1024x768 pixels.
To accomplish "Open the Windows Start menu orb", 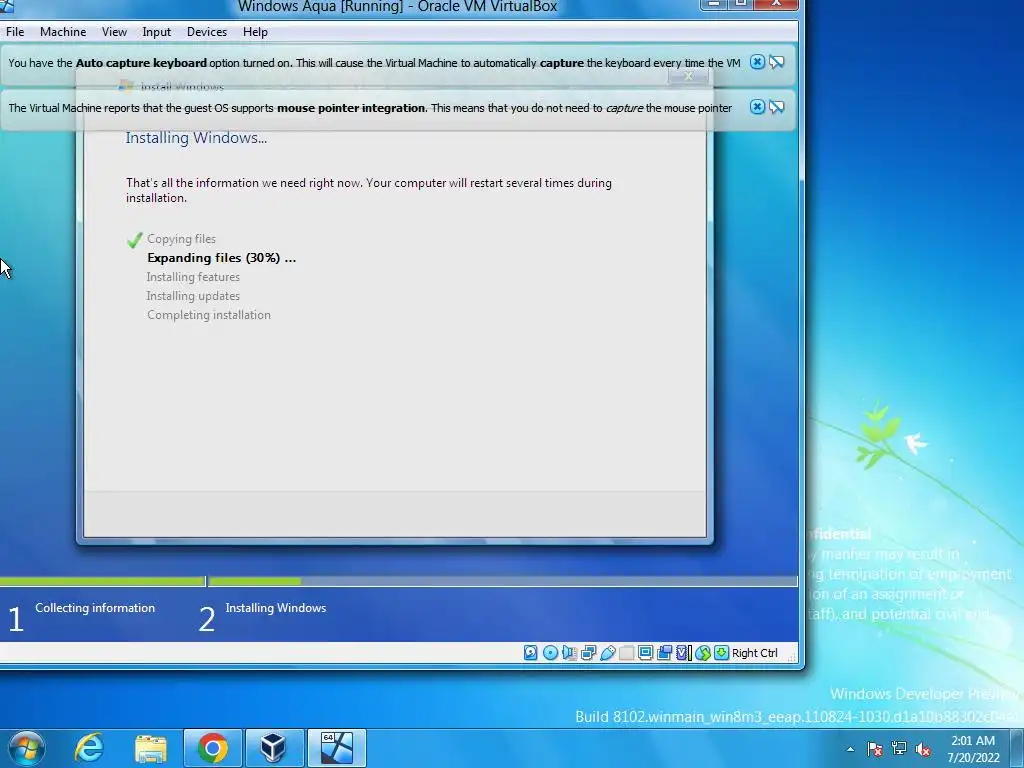I will (27, 748).
